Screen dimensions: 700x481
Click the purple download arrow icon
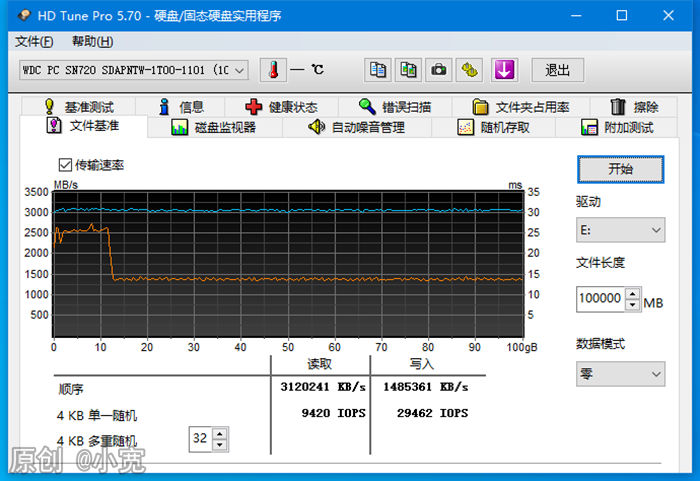pyautogui.click(x=504, y=70)
